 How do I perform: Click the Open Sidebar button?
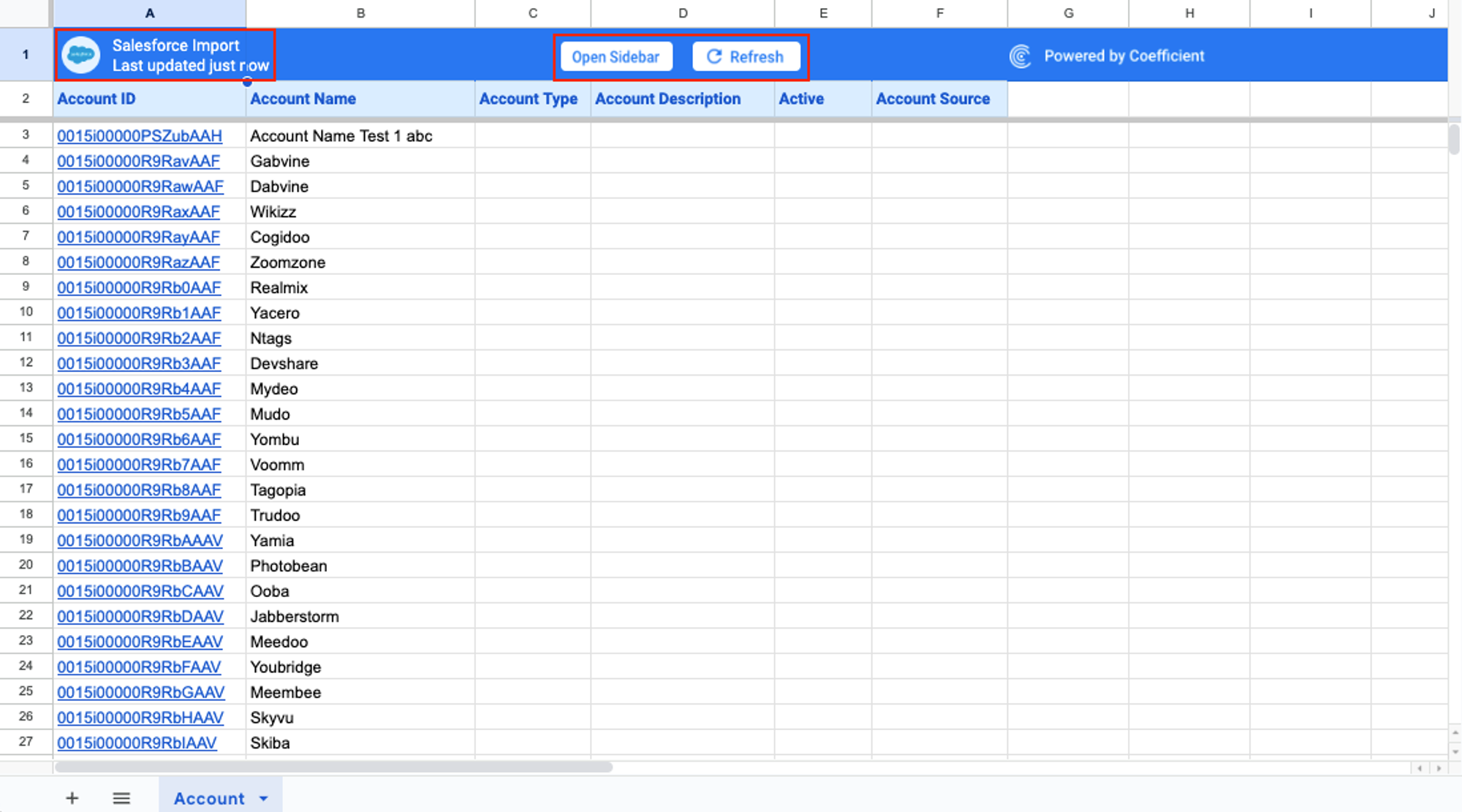point(616,57)
